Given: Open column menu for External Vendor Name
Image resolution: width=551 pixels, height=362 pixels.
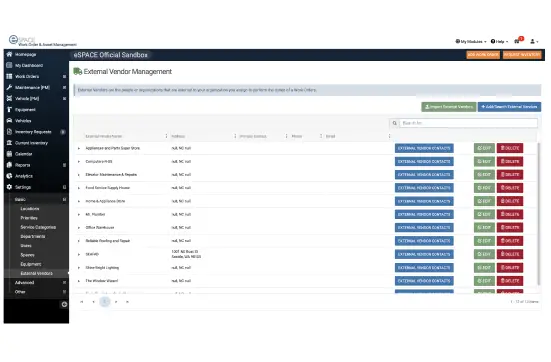Looking at the screenshot, I should tap(166, 136).
